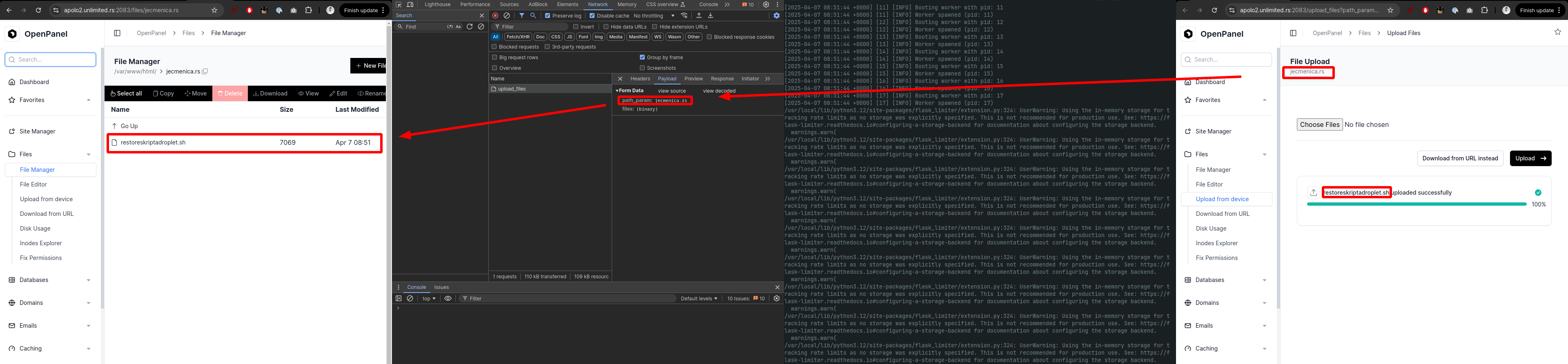The height and width of the screenshot is (364, 1568).
Task: Toggle Group by frame checkbox
Action: pyautogui.click(x=642, y=57)
